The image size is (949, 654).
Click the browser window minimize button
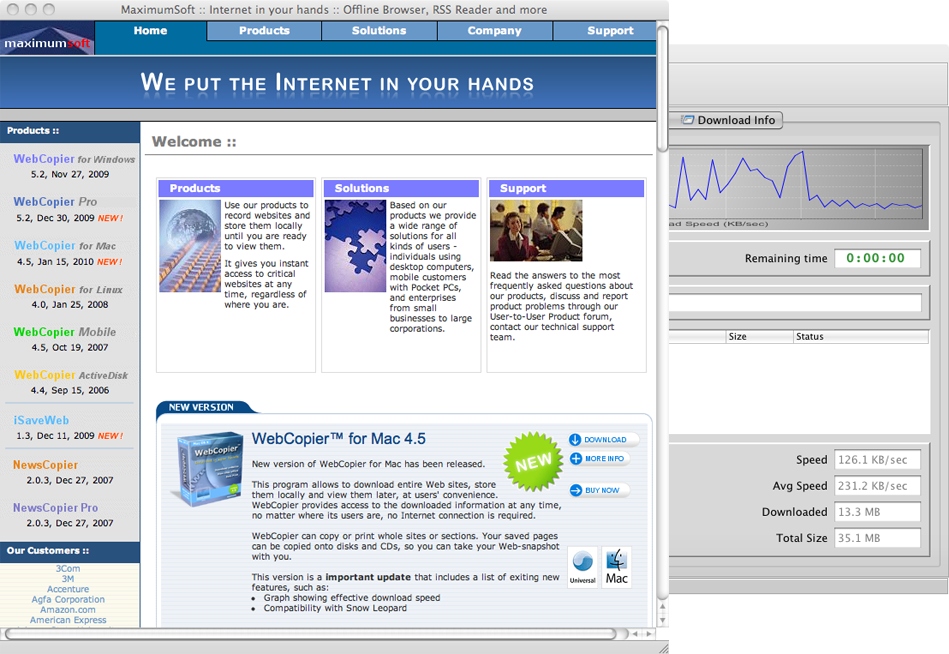point(31,9)
